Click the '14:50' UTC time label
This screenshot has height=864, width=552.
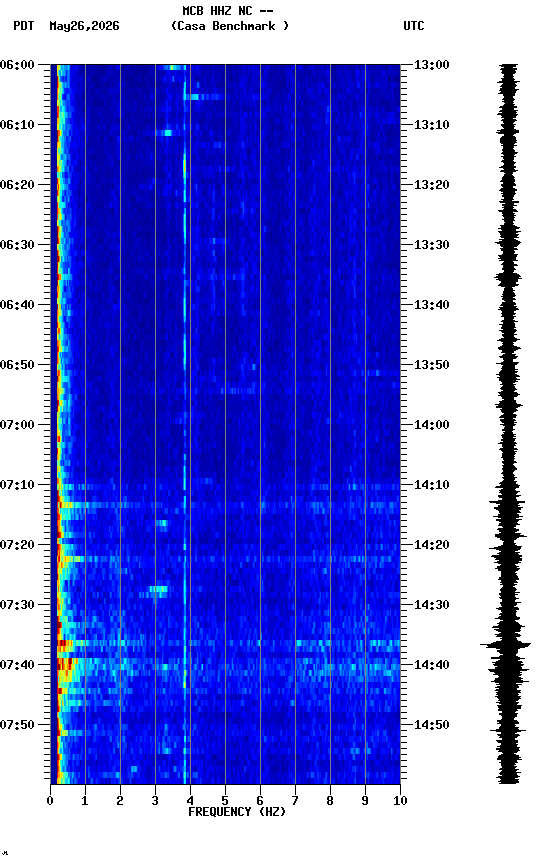432,725
